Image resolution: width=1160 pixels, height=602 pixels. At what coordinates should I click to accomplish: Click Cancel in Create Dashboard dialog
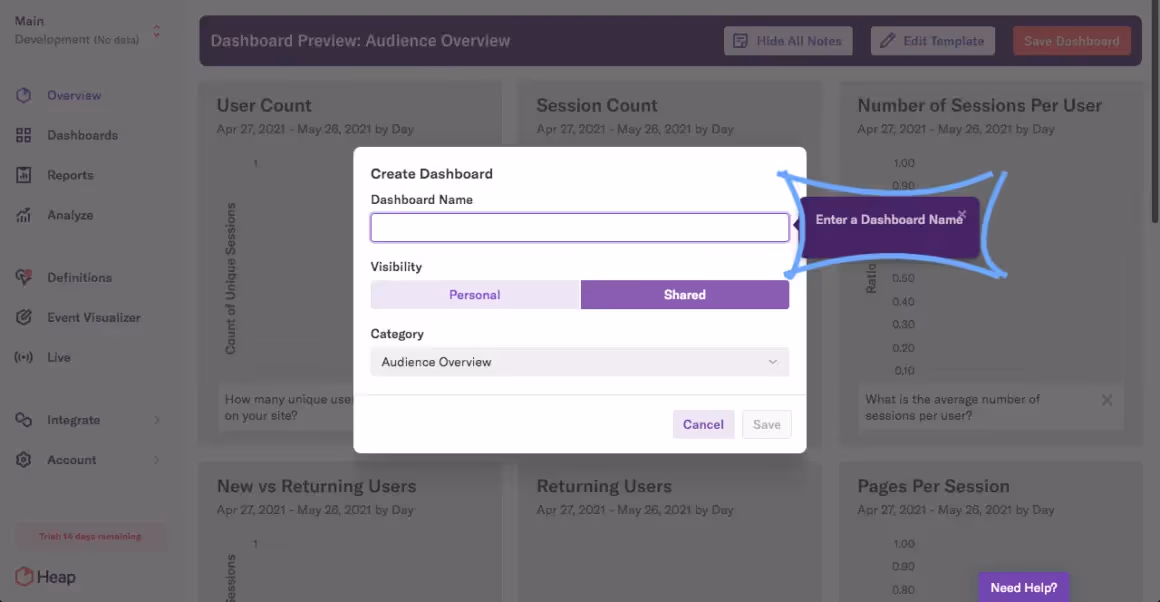tap(703, 425)
